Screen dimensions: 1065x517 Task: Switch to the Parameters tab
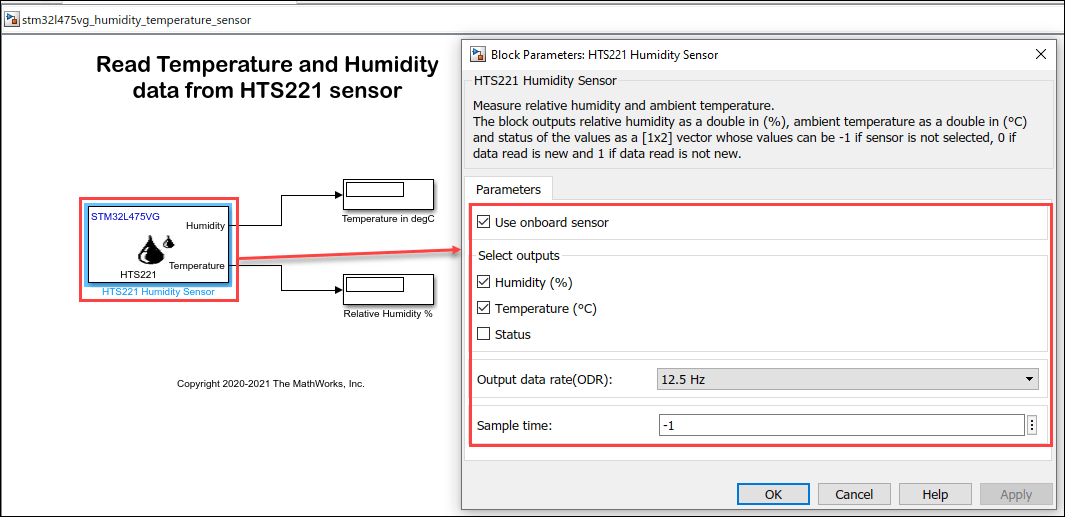(508, 189)
